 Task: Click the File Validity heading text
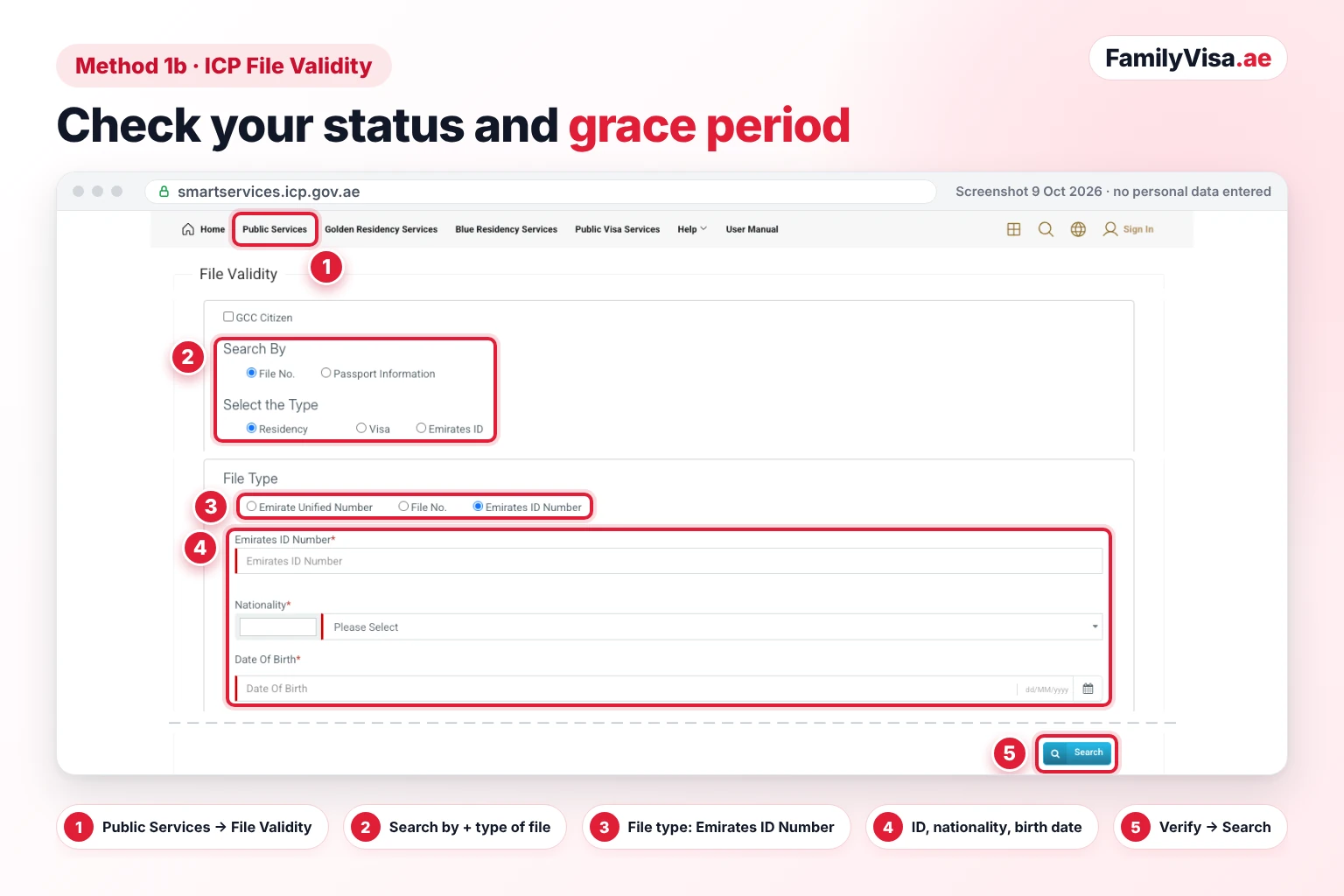pos(238,274)
